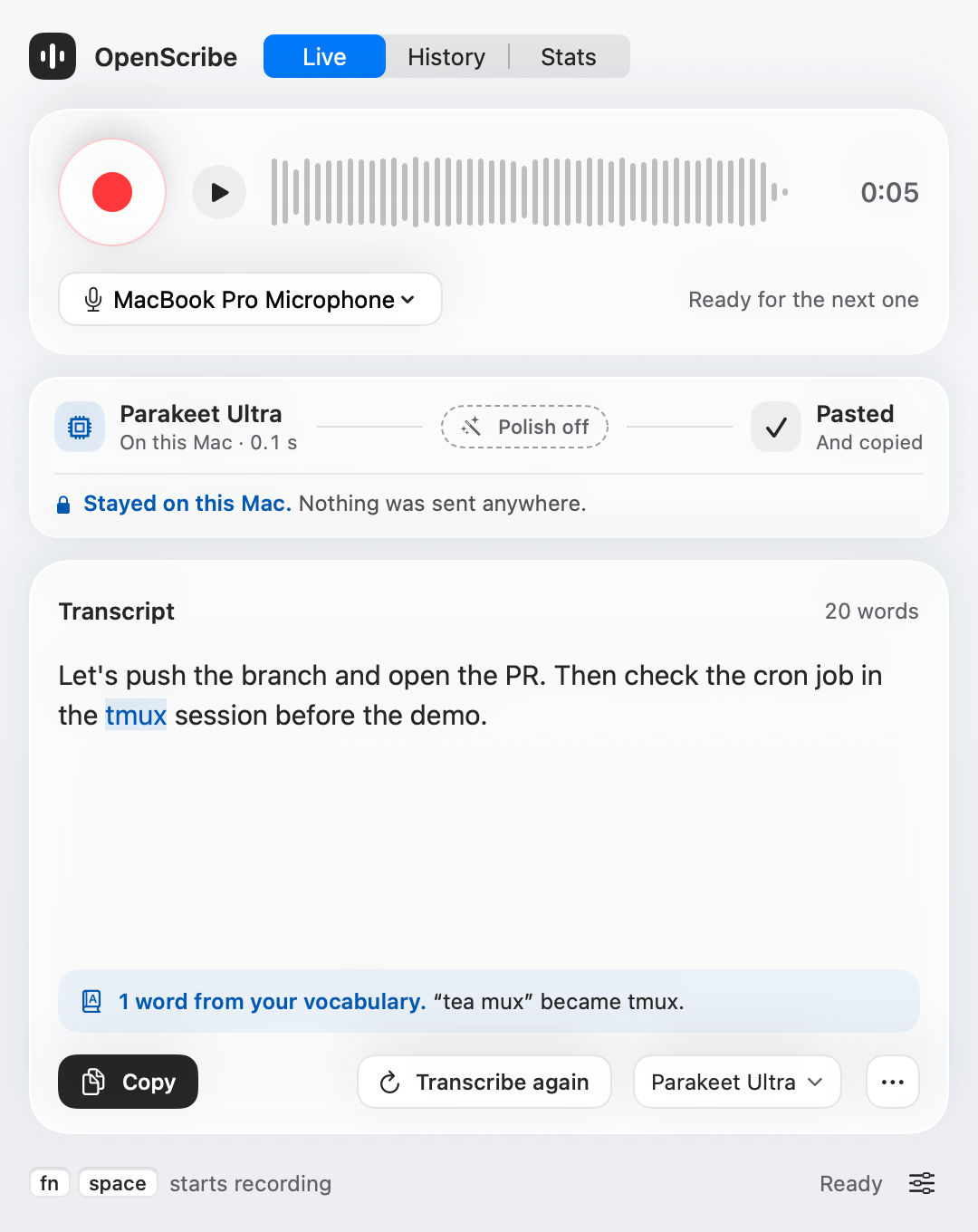978x1232 pixels.
Task: Switch to the History tab
Action: coord(446,56)
